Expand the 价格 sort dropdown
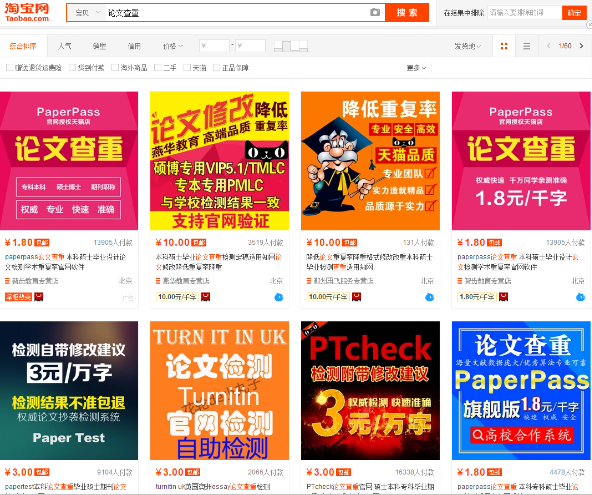 [x=173, y=46]
